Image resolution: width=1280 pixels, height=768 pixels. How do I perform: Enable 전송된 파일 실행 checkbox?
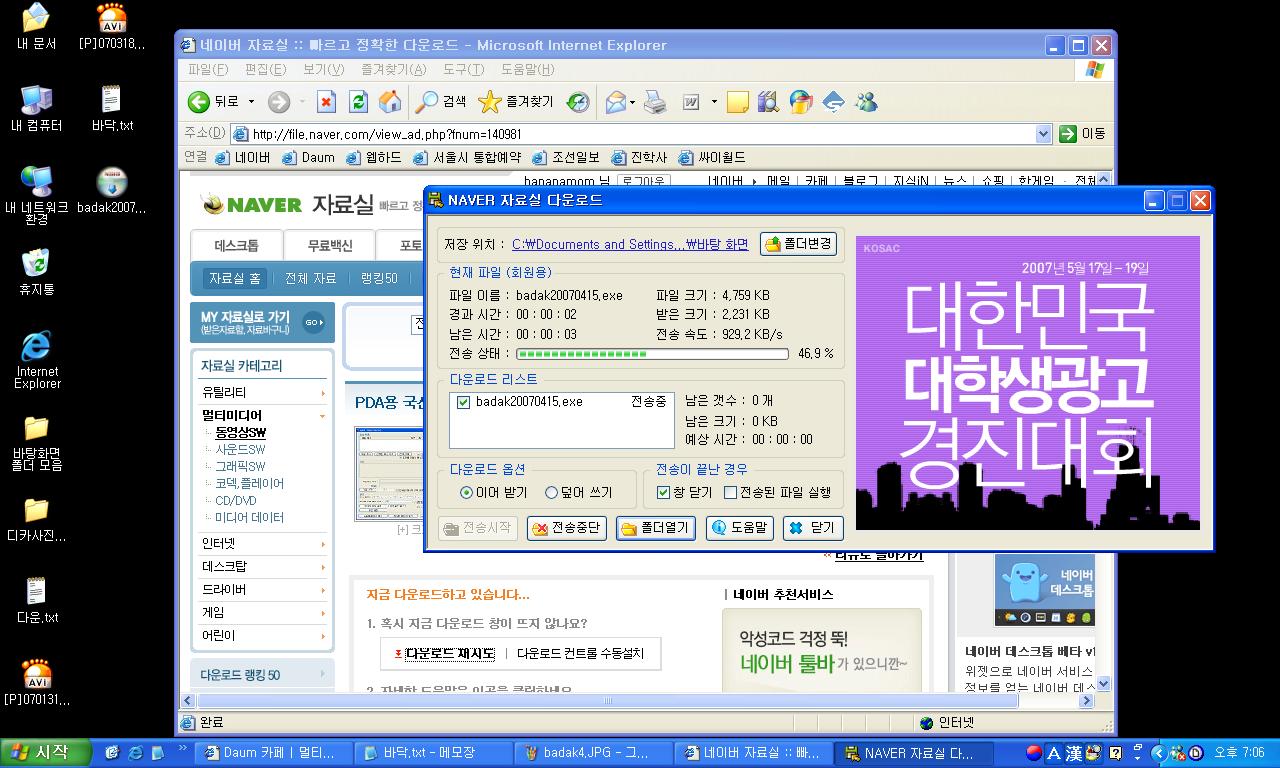[x=730, y=492]
